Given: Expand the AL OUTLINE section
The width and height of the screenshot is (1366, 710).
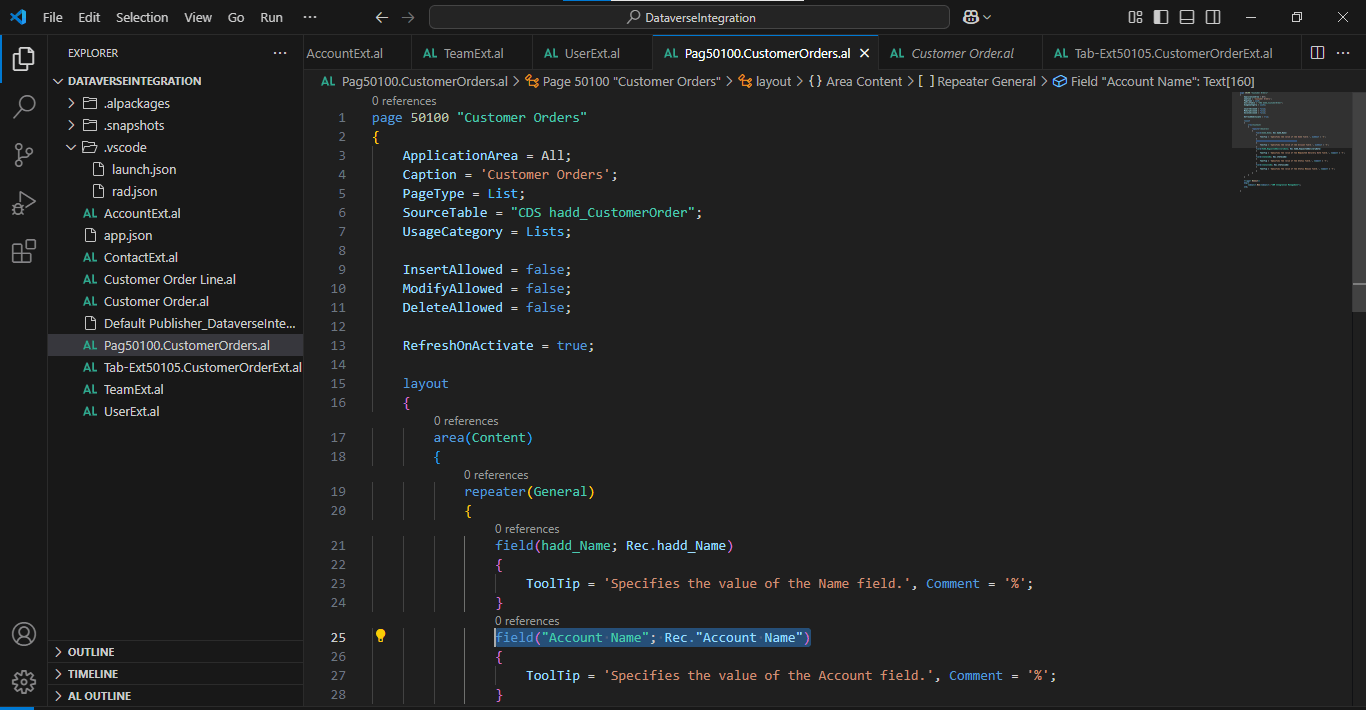Looking at the screenshot, I should pyautogui.click(x=99, y=696).
